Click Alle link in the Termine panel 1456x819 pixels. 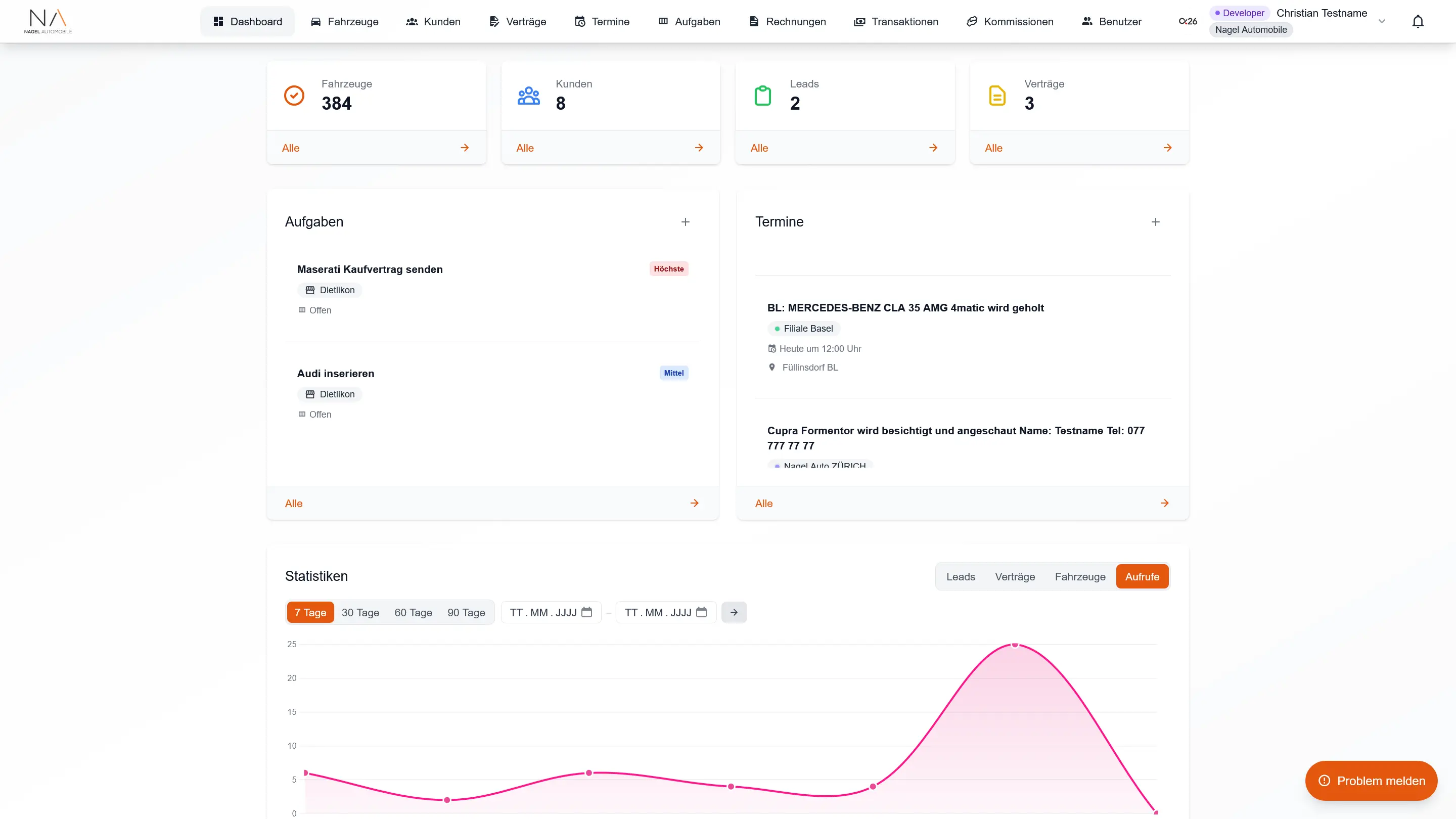point(763,504)
